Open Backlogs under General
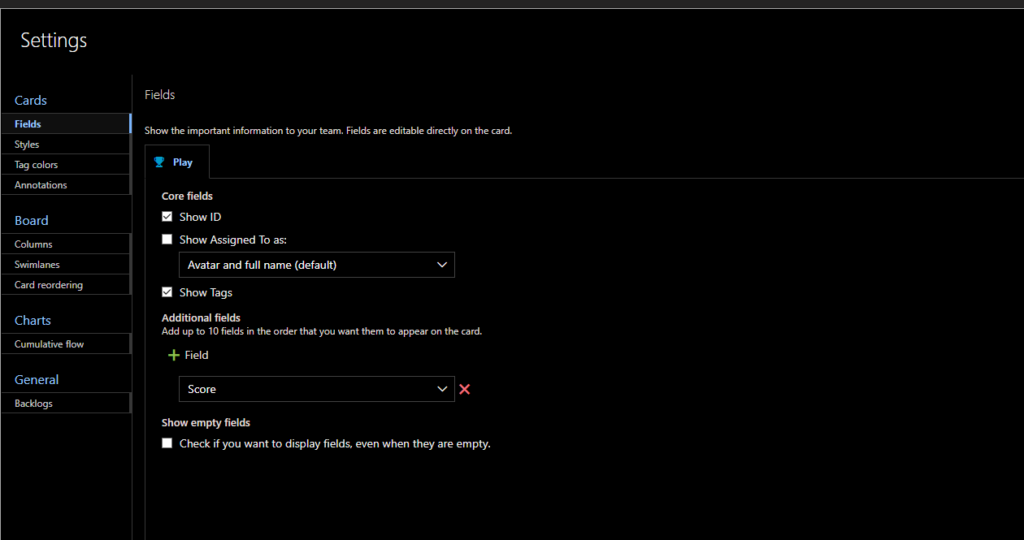 66,404
